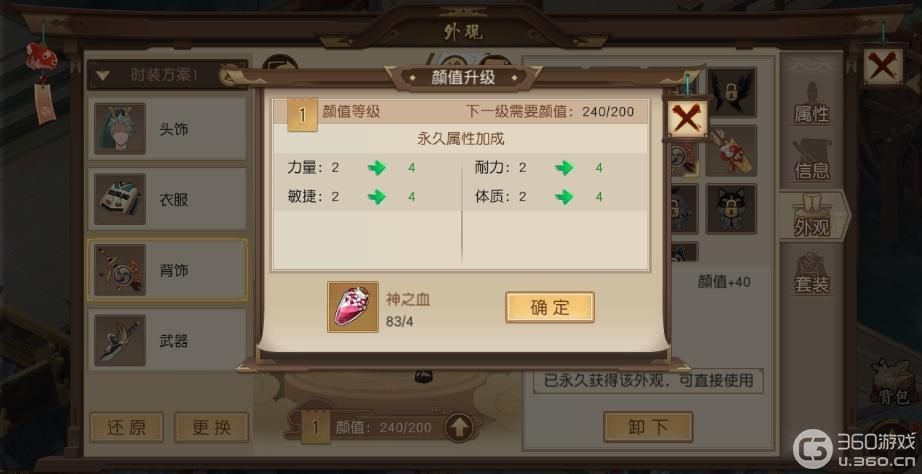Image resolution: width=922 pixels, height=474 pixels.
Task: Open the 时装方案1 outfit scheme selector
Action: tap(168, 75)
